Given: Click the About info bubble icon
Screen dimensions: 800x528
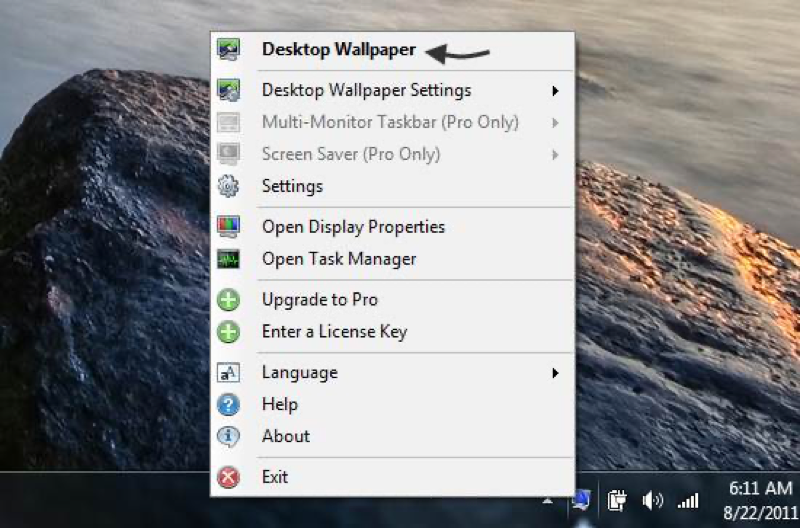Looking at the screenshot, I should click(228, 437).
